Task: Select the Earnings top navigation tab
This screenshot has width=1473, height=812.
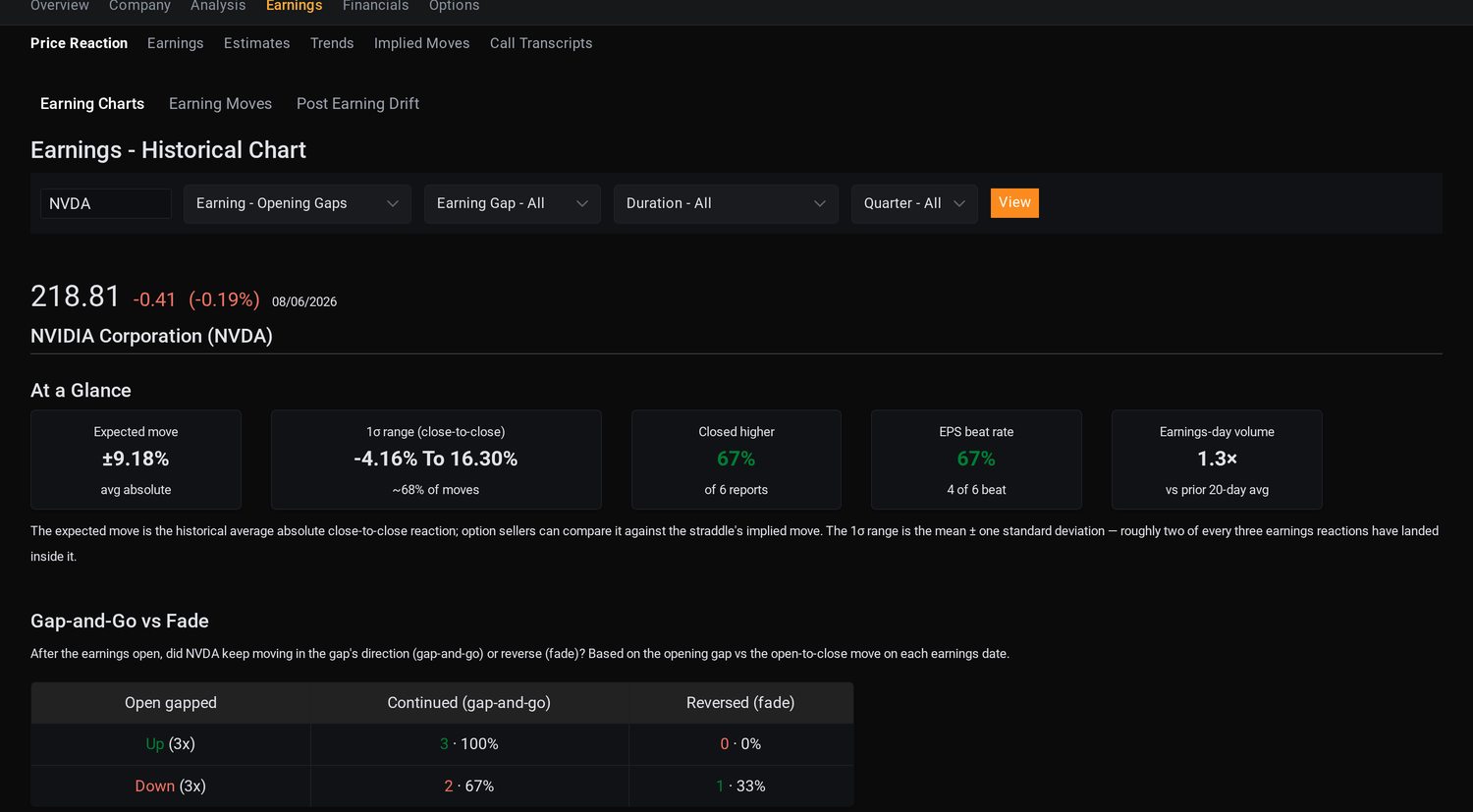Action: (x=294, y=6)
